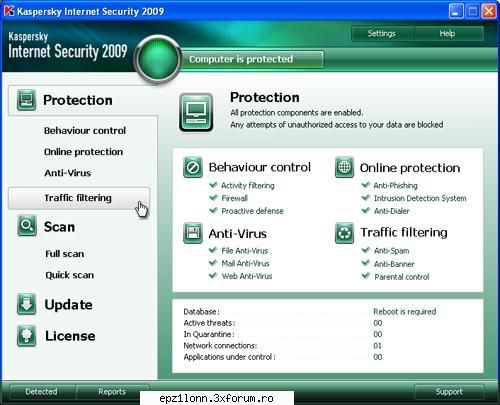Click the Parental control check mark
This screenshot has height=405, width=500.
[x=366, y=276]
